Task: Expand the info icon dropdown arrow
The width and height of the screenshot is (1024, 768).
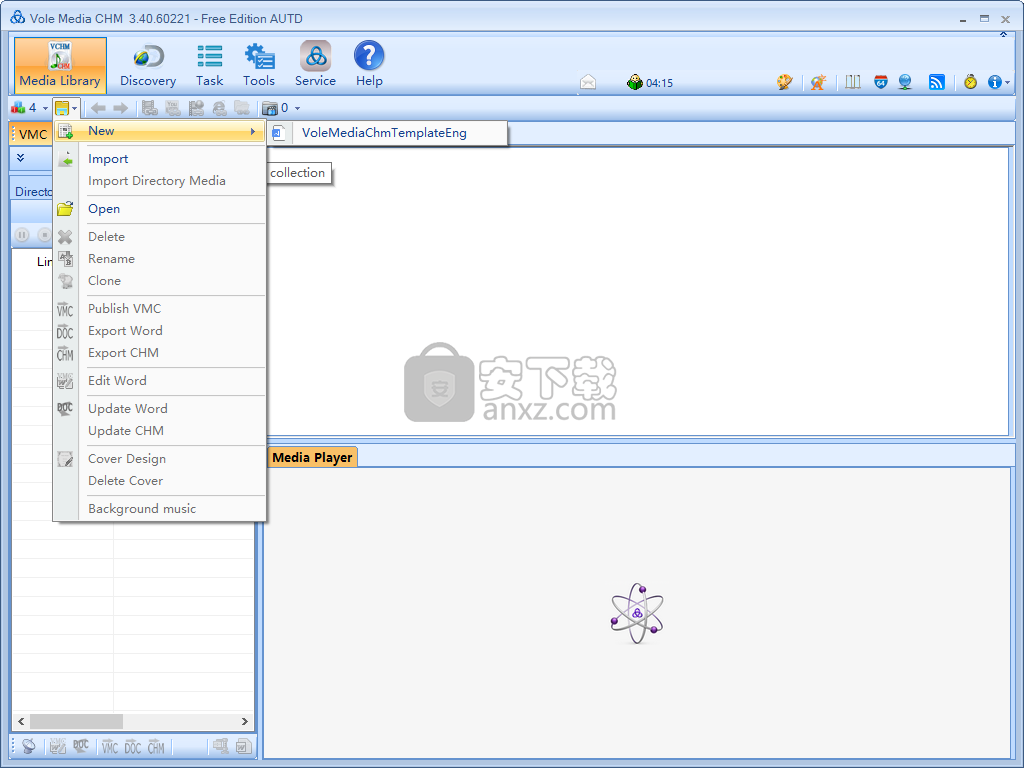Action: (1008, 83)
